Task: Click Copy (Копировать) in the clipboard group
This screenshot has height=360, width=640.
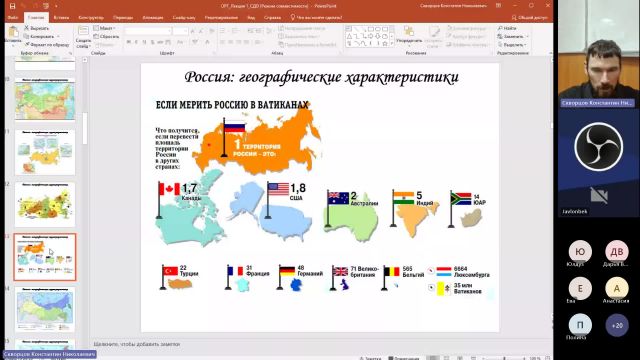Action: click(41, 36)
